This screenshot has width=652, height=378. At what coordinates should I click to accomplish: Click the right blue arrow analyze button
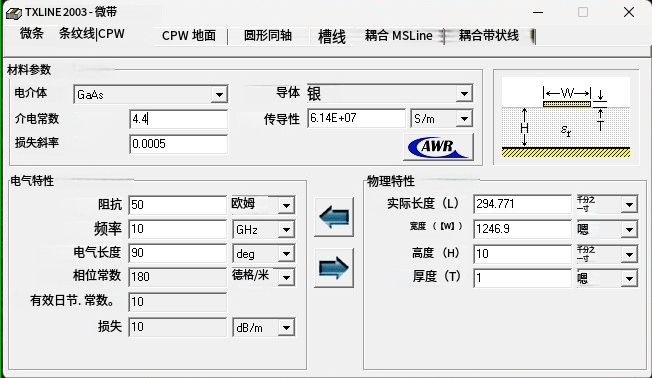pyautogui.click(x=334, y=268)
